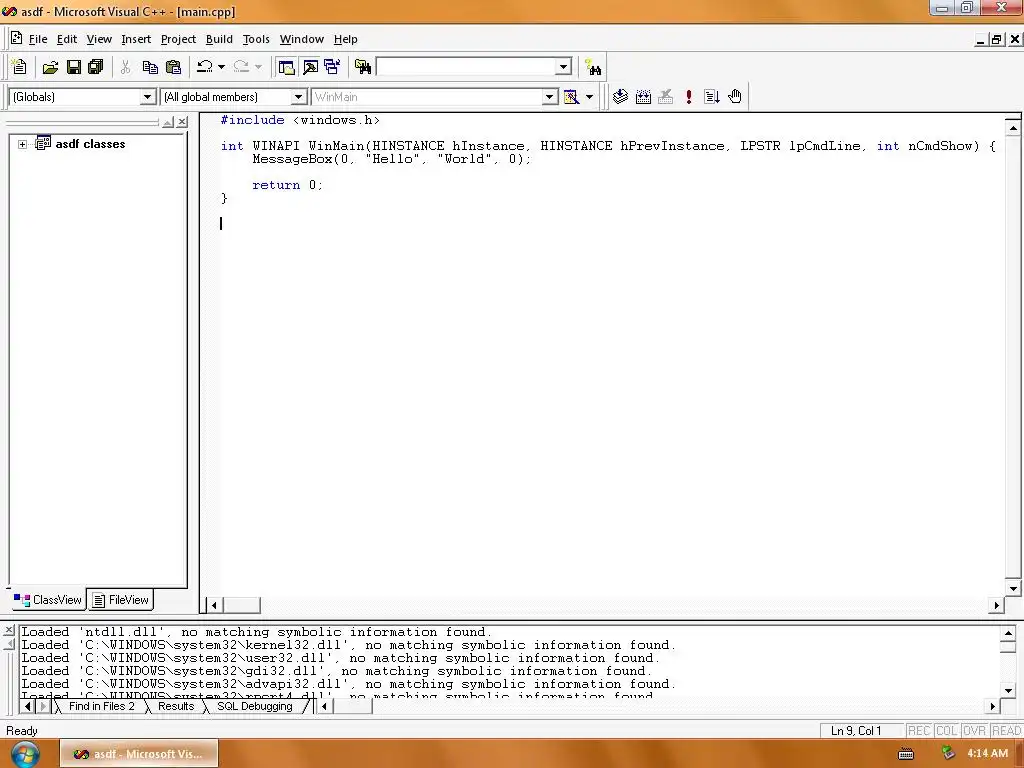1024x768 pixels.
Task: Click the 4:14 AM clock in tray
Action: (987, 753)
